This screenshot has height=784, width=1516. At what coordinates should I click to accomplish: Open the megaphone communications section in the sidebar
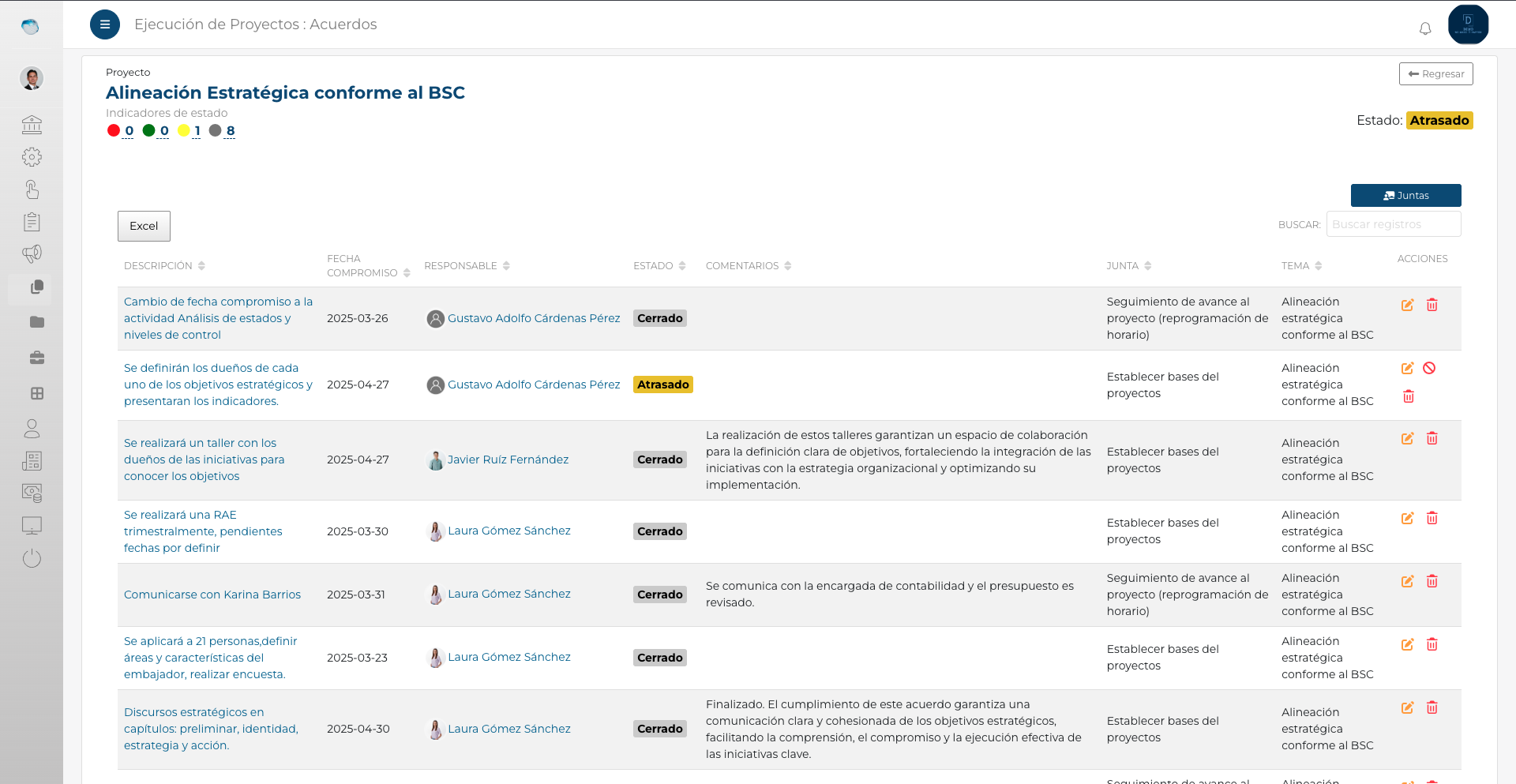coord(32,254)
